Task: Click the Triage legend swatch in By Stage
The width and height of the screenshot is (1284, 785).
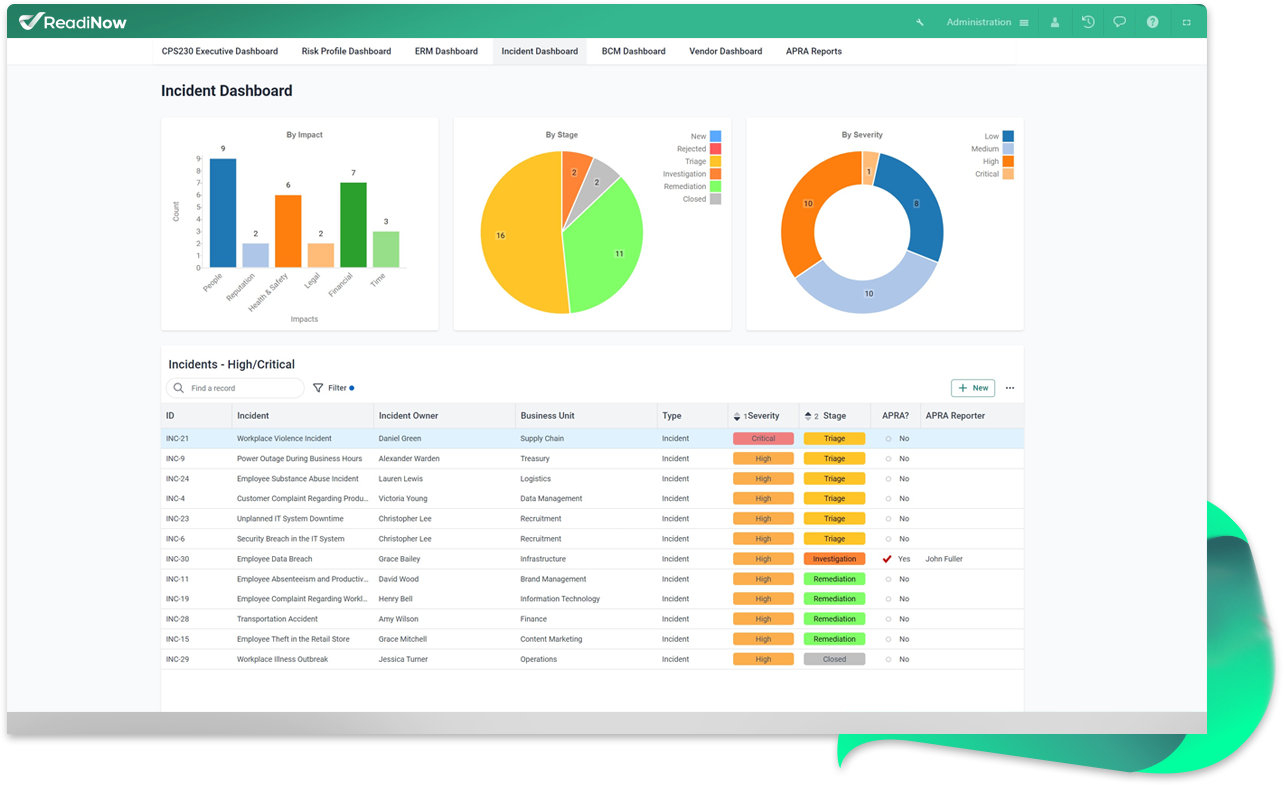Action: [x=715, y=161]
